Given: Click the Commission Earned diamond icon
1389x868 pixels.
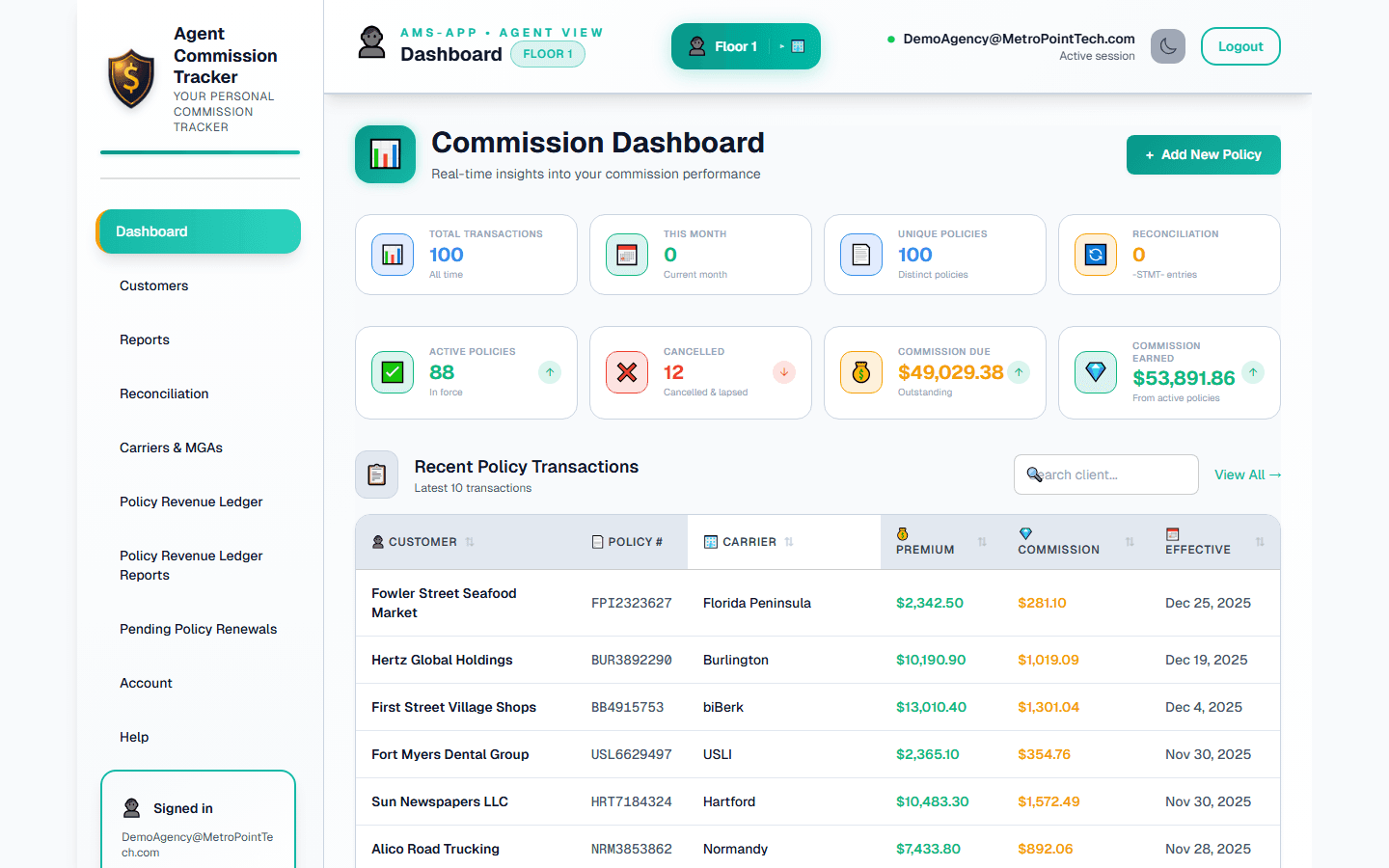Looking at the screenshot, I should (1095, 371).
